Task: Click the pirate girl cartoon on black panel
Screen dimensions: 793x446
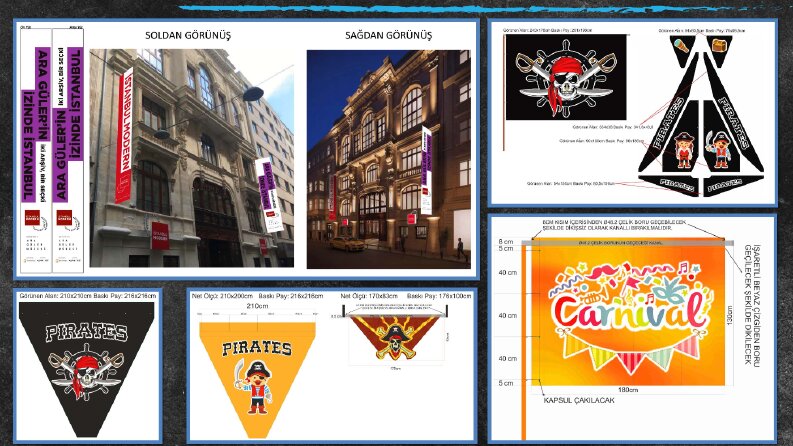Action: 684,150
